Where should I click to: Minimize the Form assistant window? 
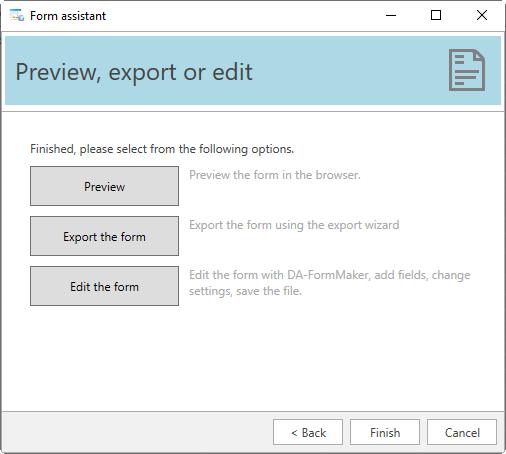coord(391,15)
